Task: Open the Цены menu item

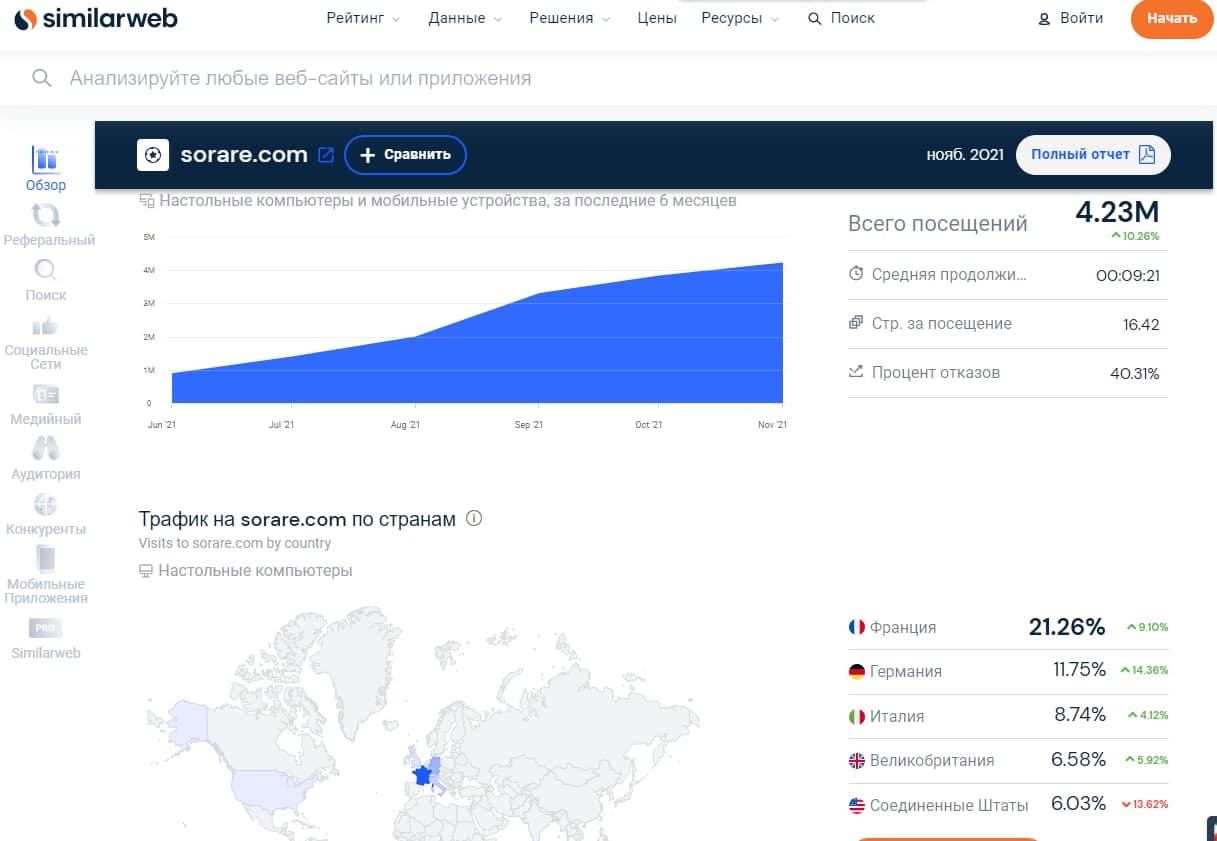Action: [x=657, y=18]
